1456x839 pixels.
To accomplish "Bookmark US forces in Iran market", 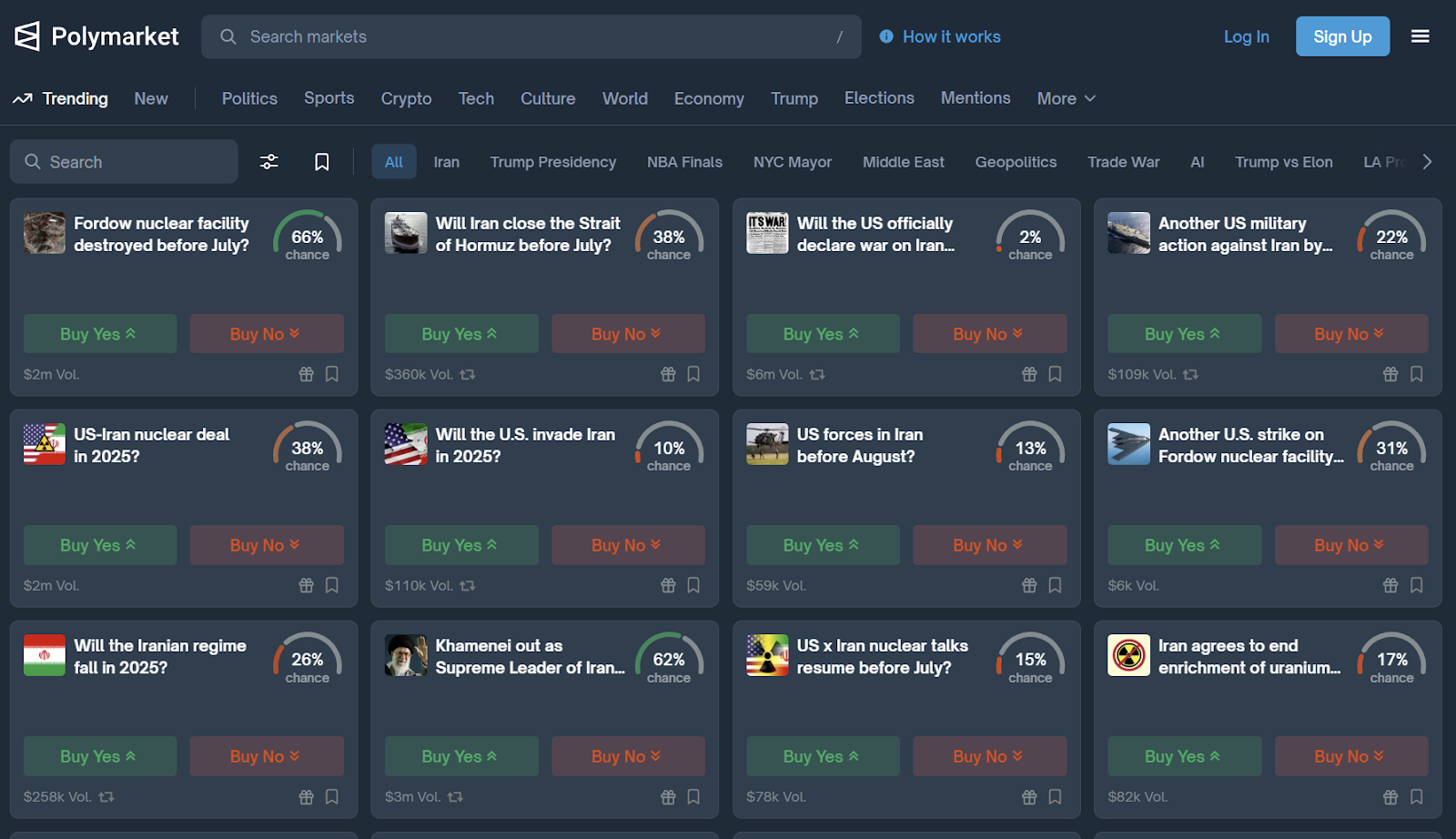I will pyautogui.click(x=1055, y=585).
